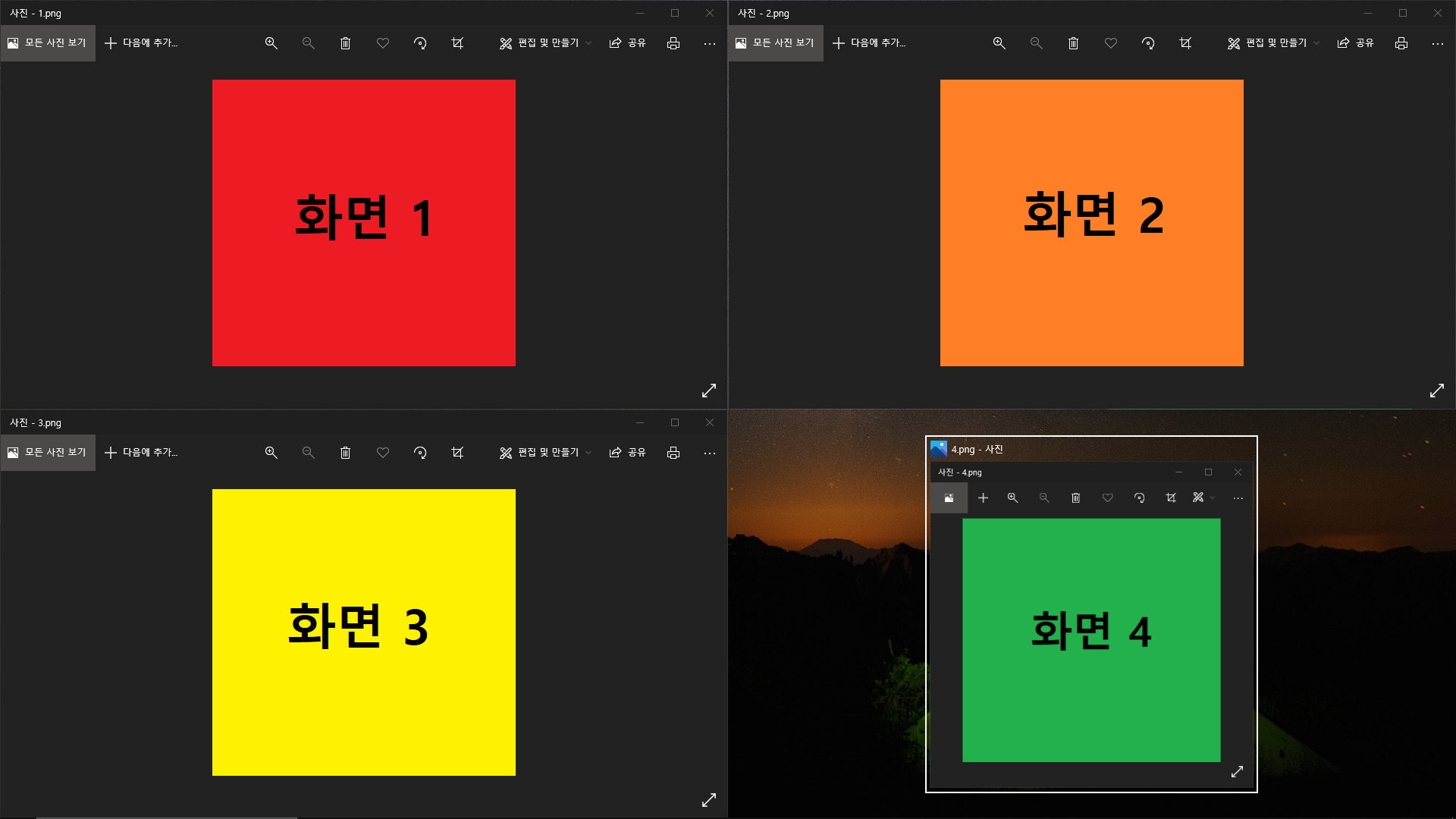Screen dimensions: 1456x819
Task: Click zoom out icon in 3.png window
Action: coord(308,453)
